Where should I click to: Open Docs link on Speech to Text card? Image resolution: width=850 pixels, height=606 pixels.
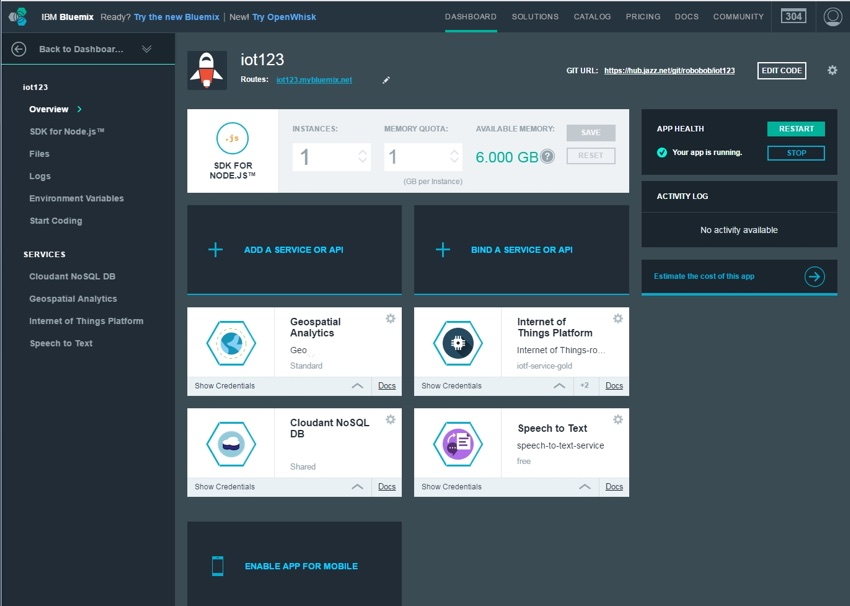(x=614, y=487)
